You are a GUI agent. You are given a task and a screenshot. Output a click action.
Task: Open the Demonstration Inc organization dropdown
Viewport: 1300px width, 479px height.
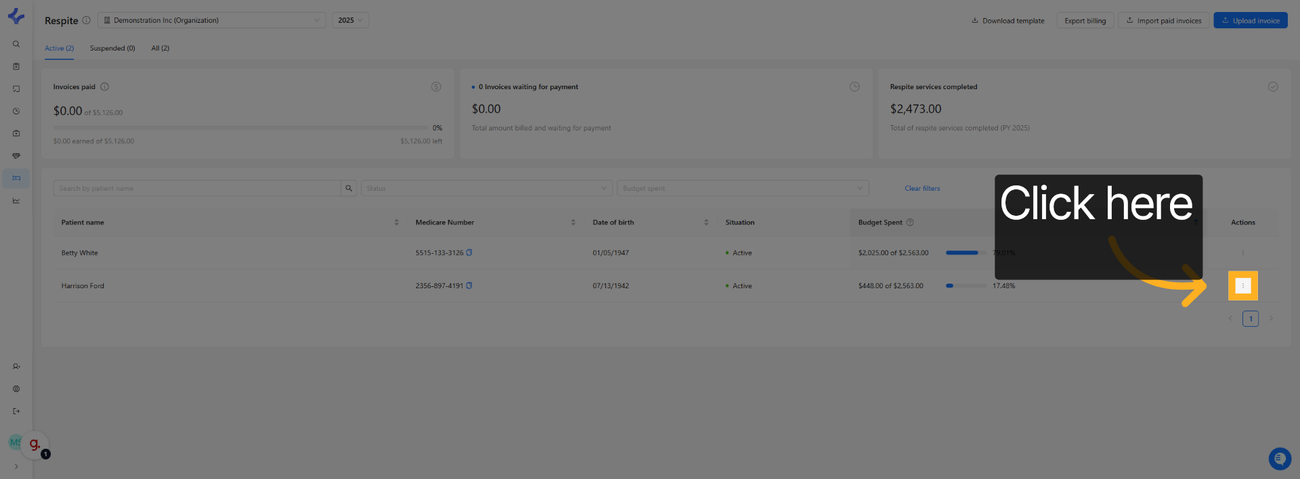coord(211,20)
